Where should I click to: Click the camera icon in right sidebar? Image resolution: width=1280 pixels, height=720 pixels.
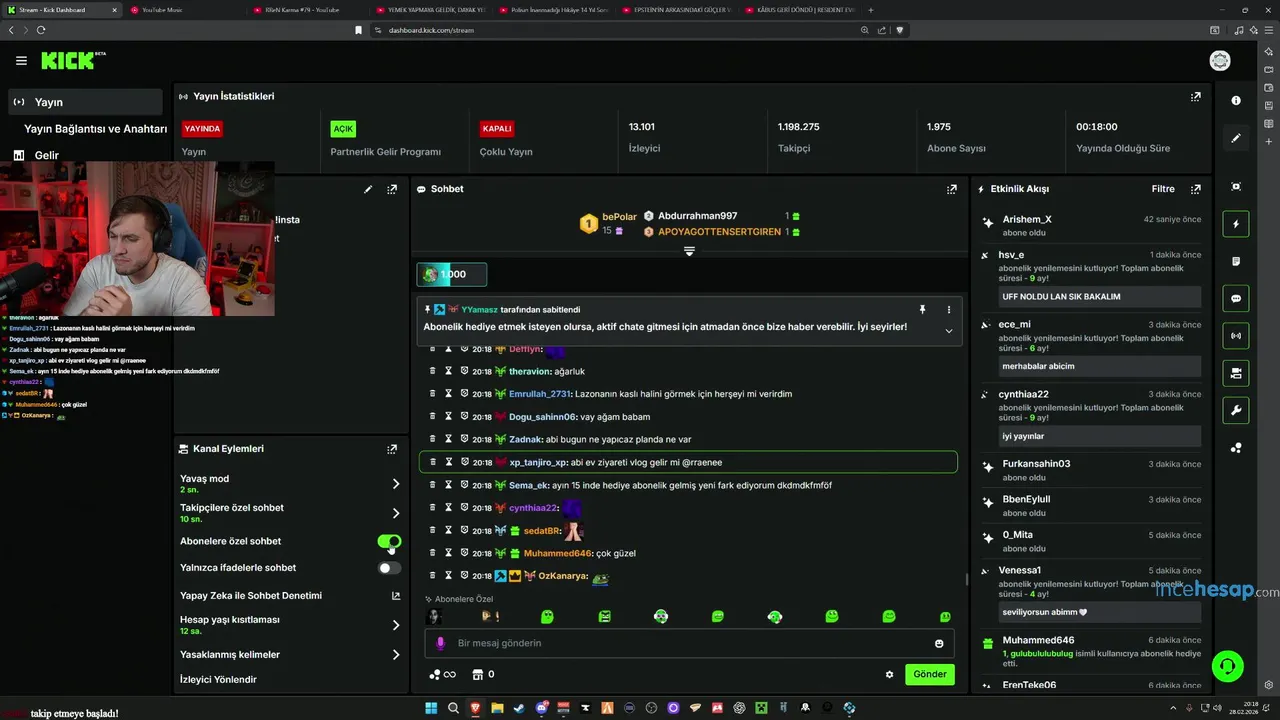(x=1236, y=373)
